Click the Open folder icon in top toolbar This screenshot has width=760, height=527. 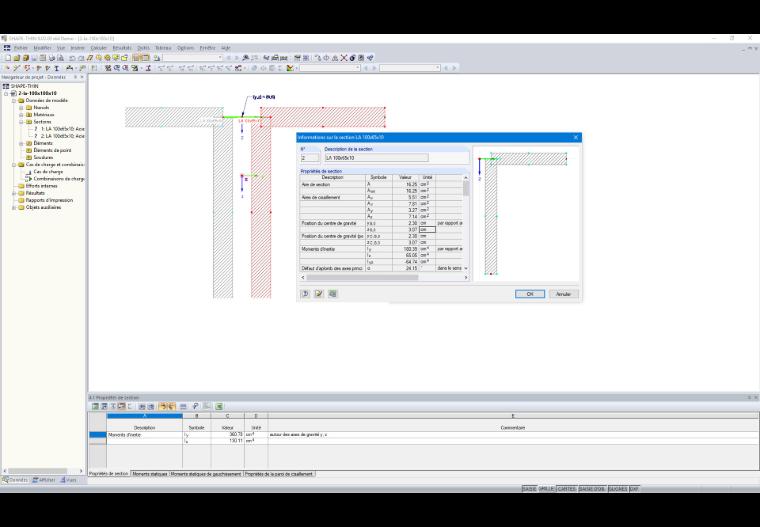pos(17,58)
